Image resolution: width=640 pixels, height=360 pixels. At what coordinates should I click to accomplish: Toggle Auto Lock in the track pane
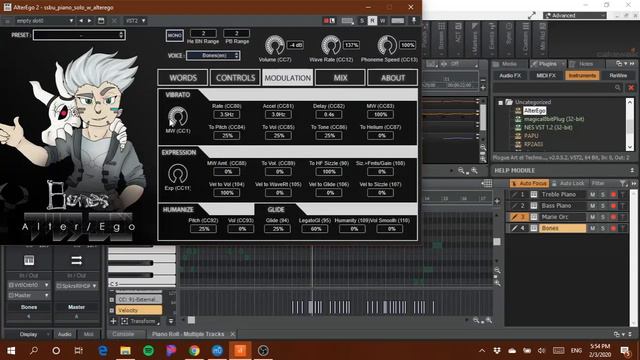[568, 184]
